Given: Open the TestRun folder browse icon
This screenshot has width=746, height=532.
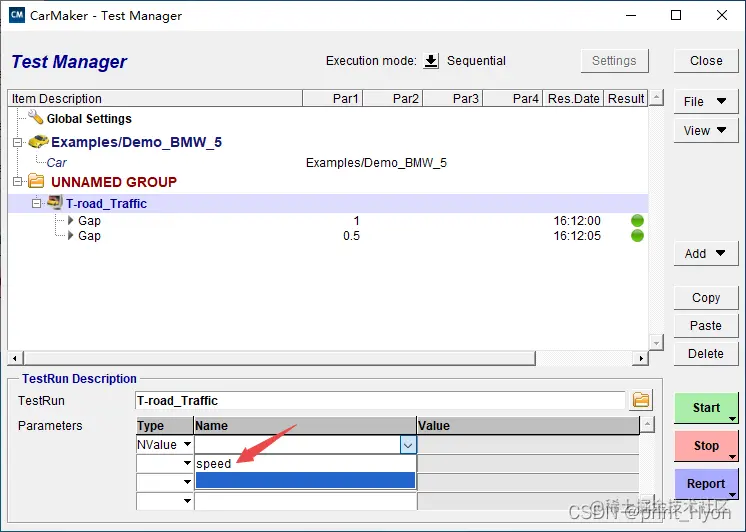Looking at the screenshot, I should pyautogui.click(x=641, y=400).
